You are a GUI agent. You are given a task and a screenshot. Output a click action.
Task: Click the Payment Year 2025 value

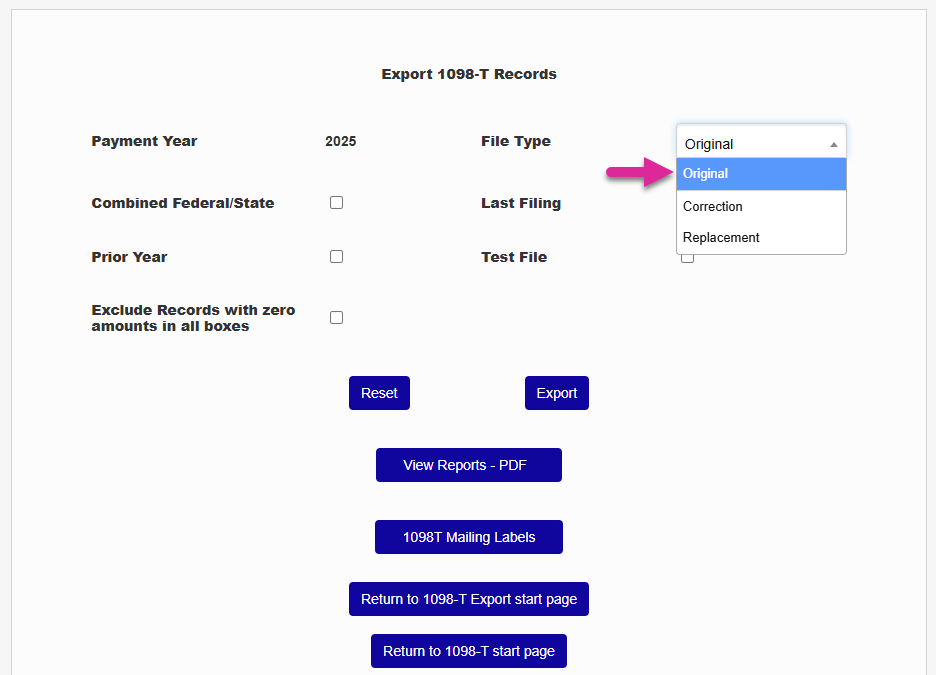point(340,141)
